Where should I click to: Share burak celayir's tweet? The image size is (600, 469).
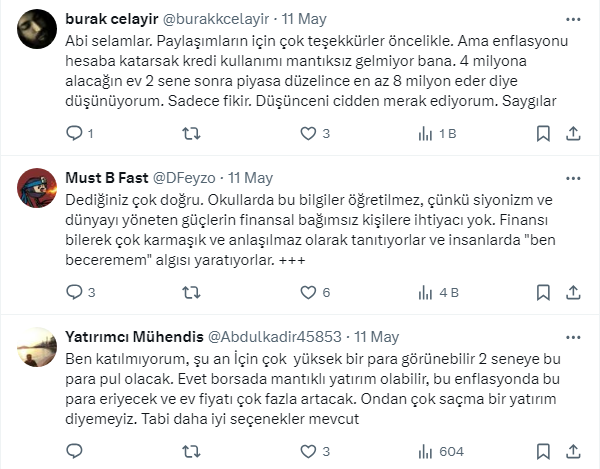click(x=573, y=133)
